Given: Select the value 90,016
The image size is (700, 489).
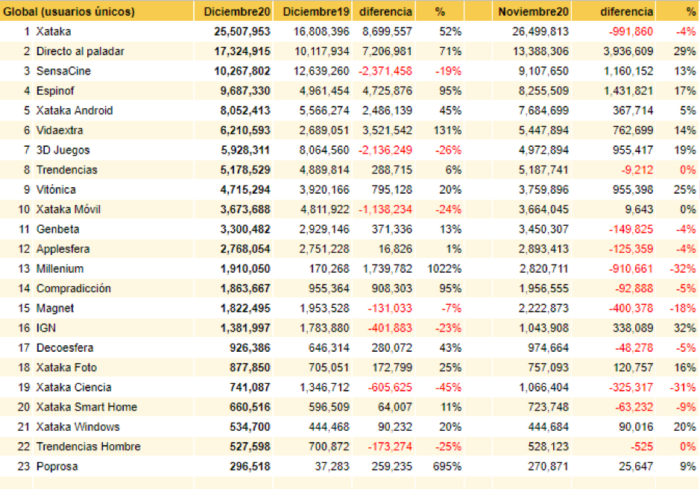Looking at the screenshot, I should click(x=636, y=427).
